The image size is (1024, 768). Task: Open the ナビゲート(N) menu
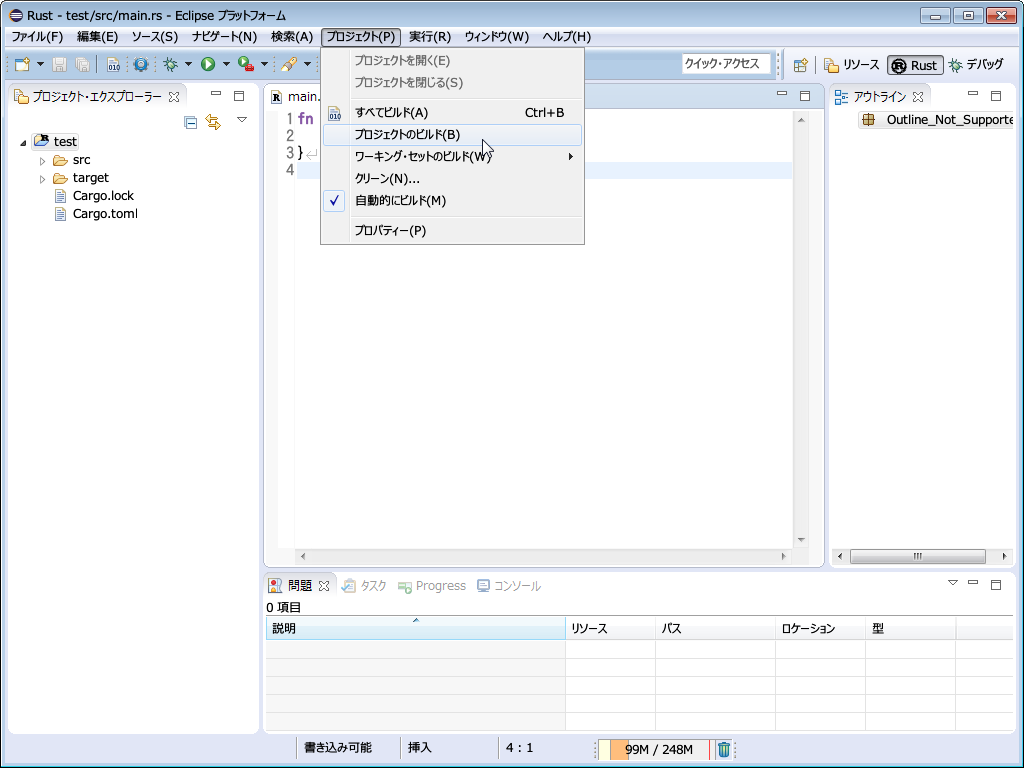[224, 37]
